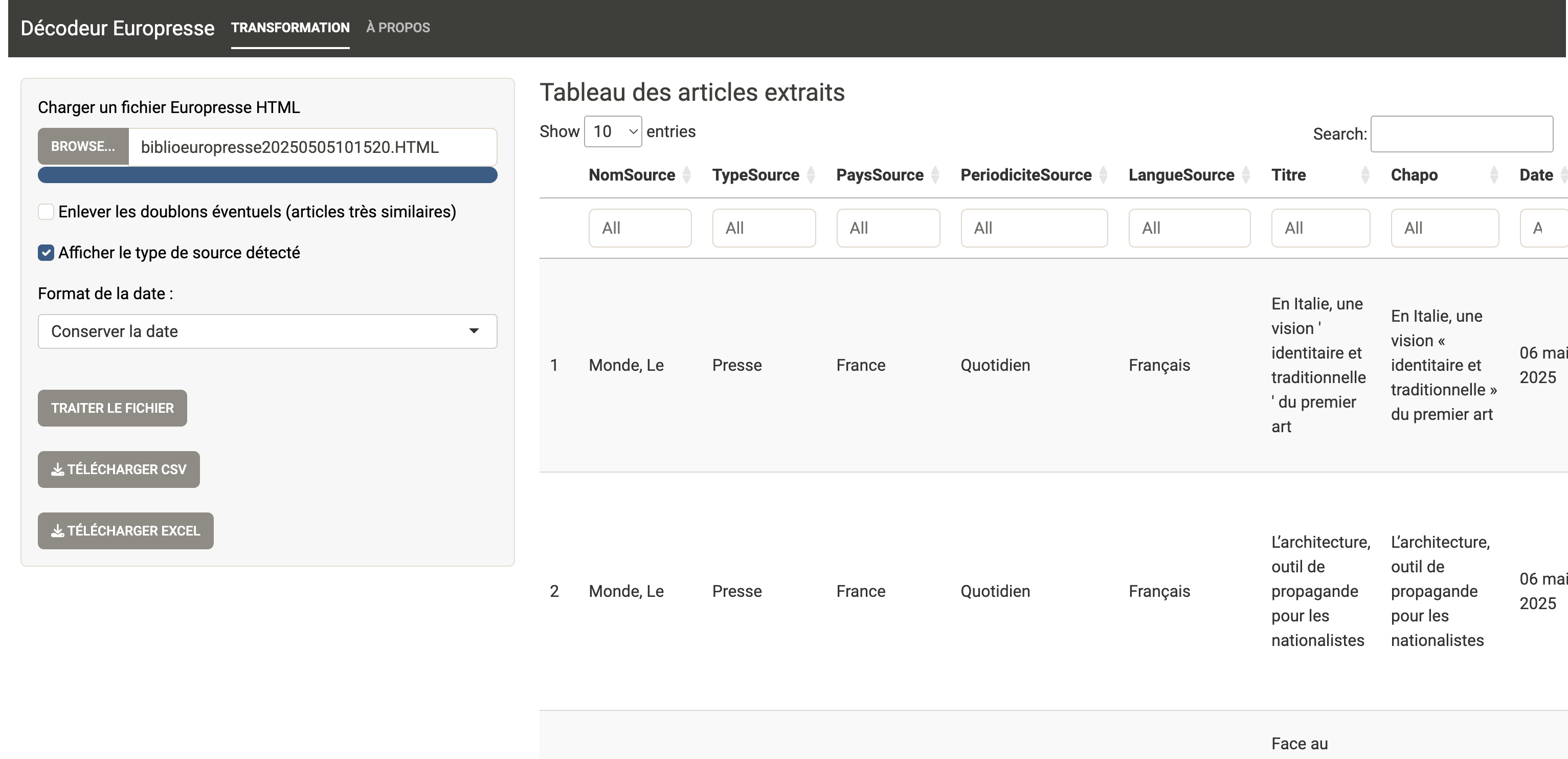Sort by LangueSource sort arrows
Screen dimensions: 1568x759
1245,175
